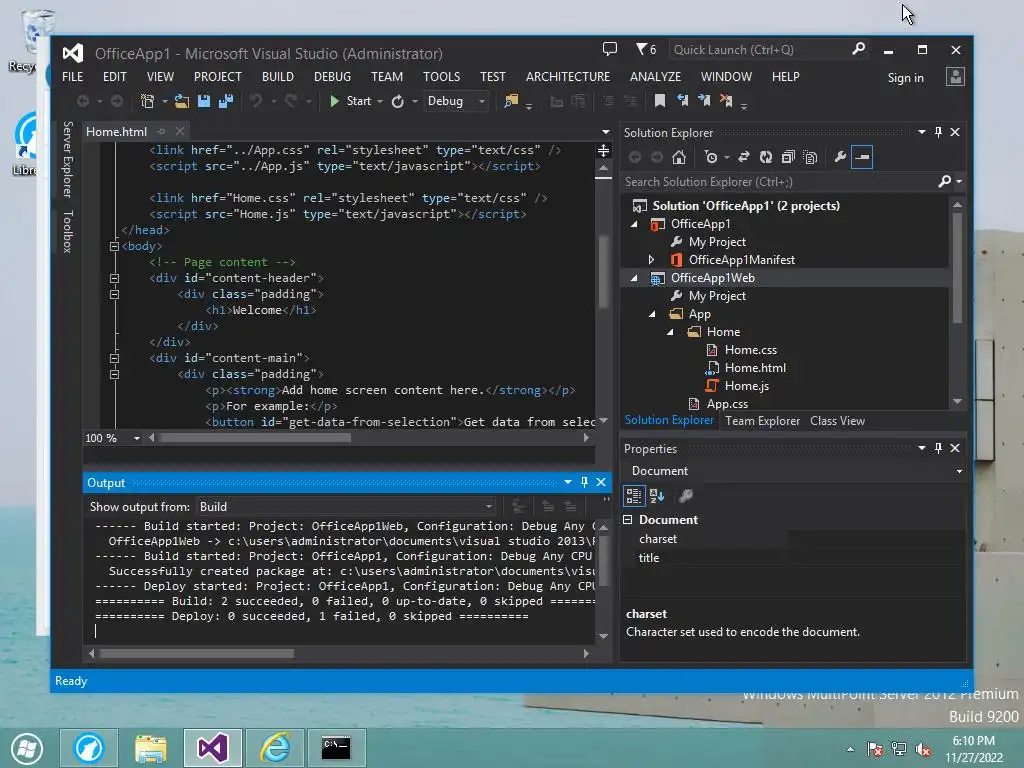The height and width of the screenshot is (768, 1024).
Task: Click the Collapse All icon in Solution Explorer
Action: (x=788, y=157)
